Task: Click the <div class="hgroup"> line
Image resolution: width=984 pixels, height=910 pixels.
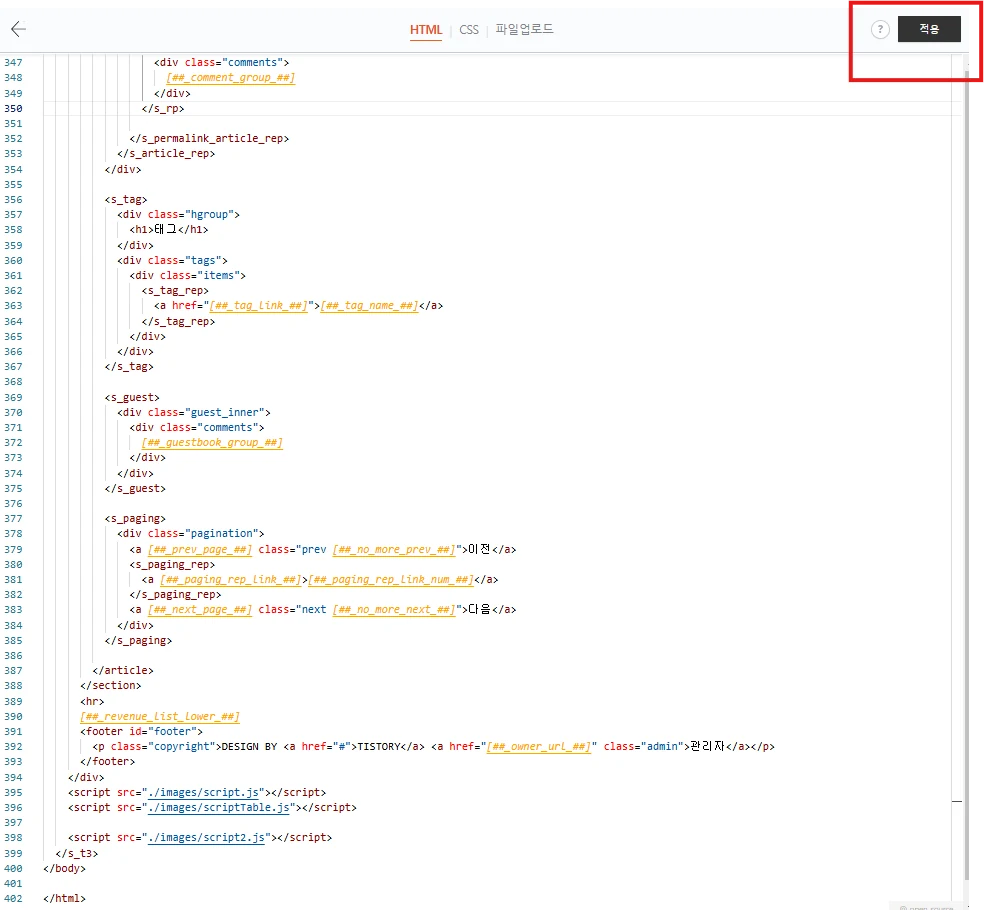Action: [x=178, y=215]
